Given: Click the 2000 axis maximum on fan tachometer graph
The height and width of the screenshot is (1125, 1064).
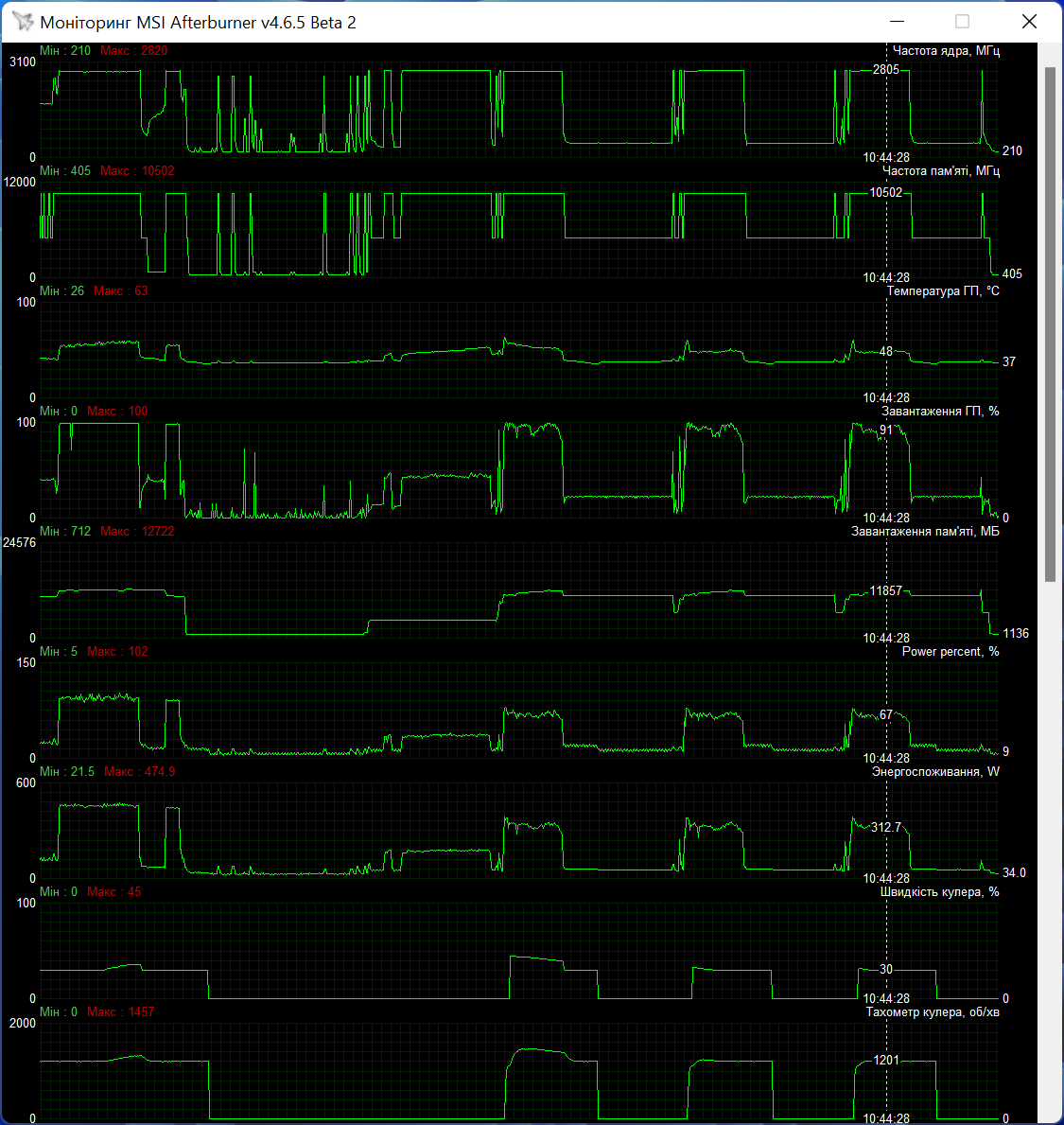Looking at the screenshot, I should click(23, 1024).
